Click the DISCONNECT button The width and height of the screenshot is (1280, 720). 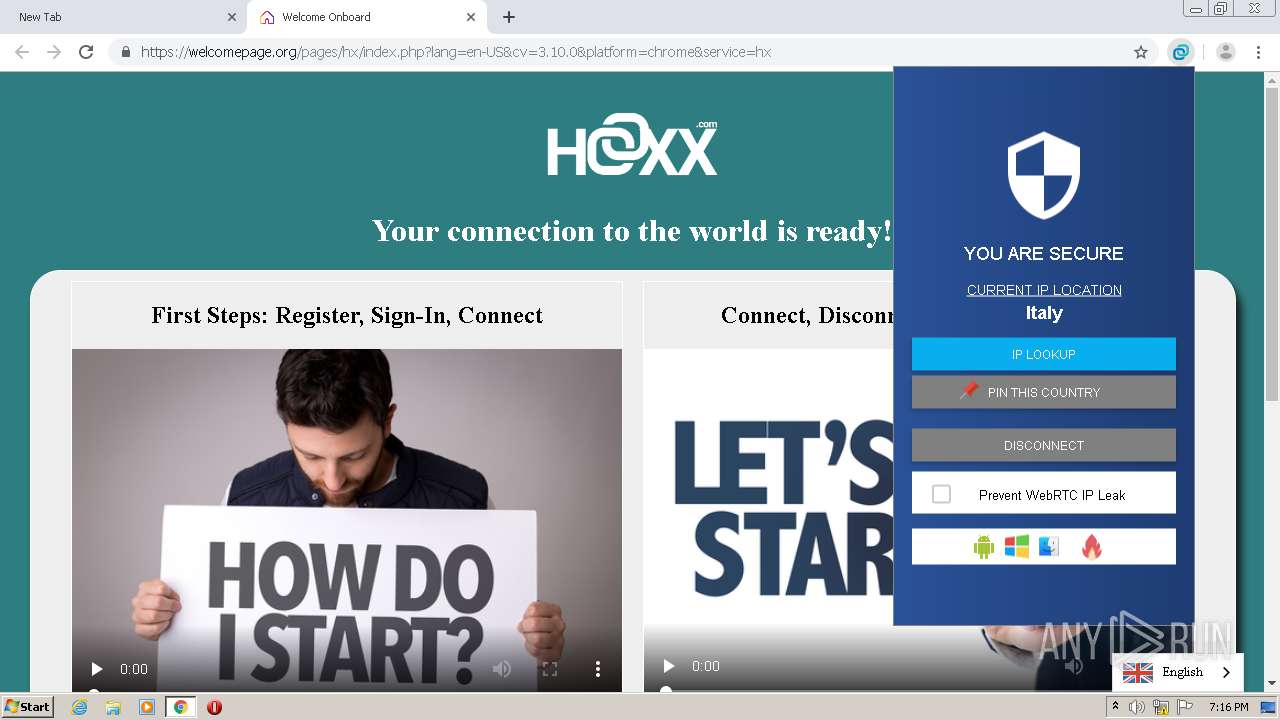click(1044, 445)
